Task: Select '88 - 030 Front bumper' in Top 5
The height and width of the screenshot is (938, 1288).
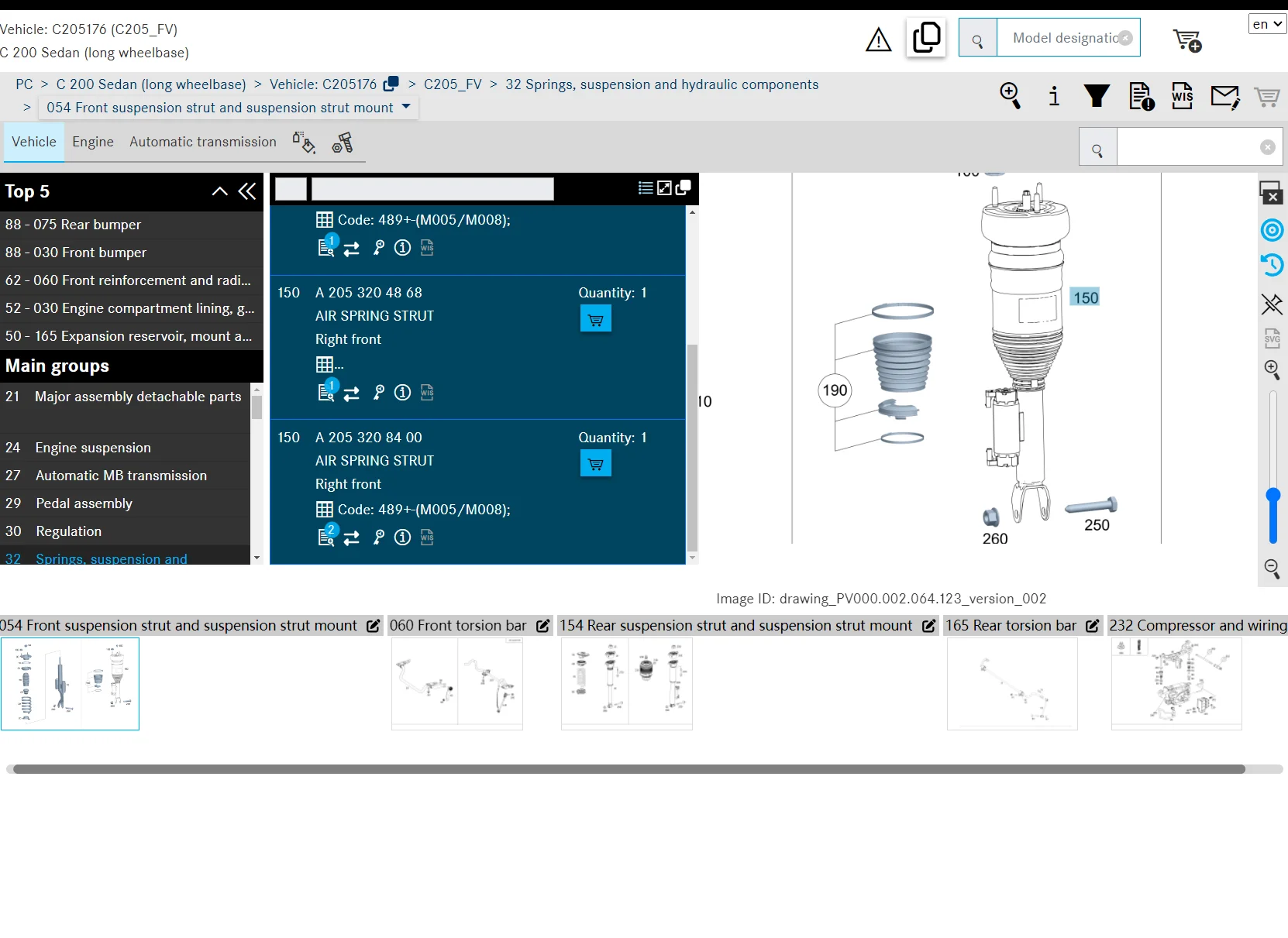Action: pyautogui.click(x=131, y=253)
